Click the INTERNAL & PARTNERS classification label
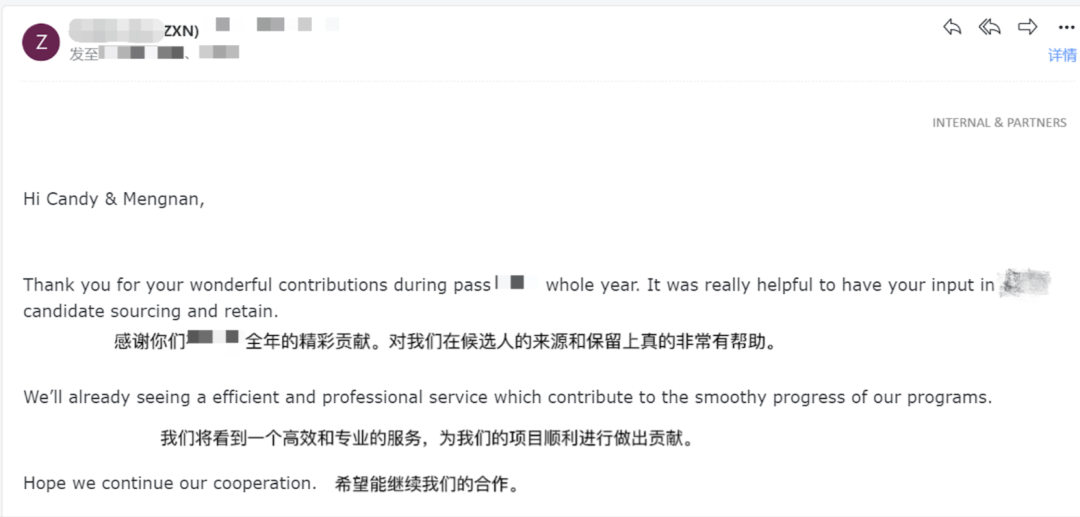Screen dimensions: 1080x517 999,123
